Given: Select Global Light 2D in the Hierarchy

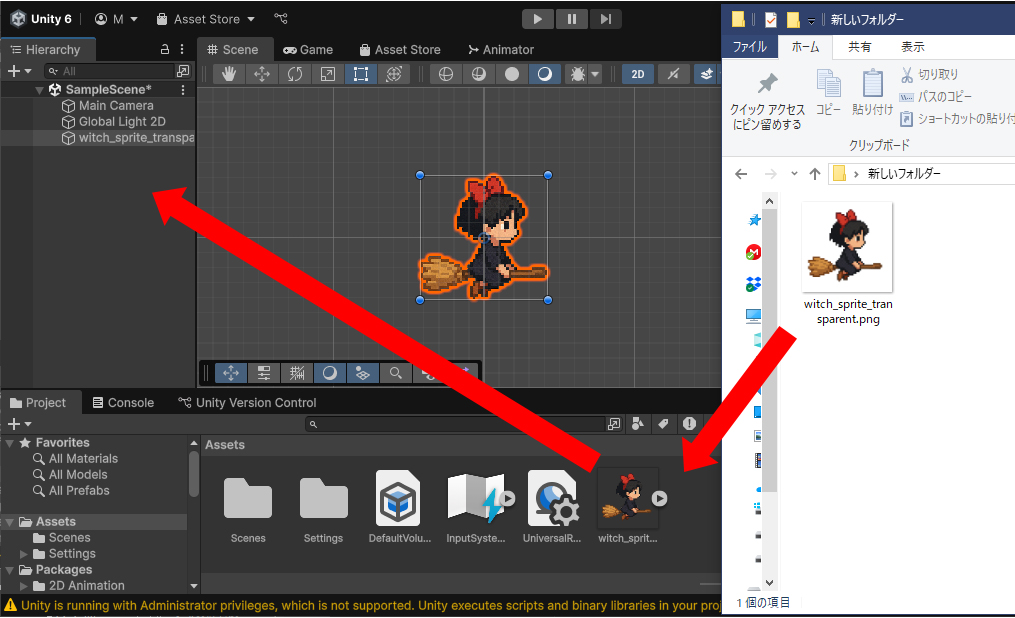Looking at the screenshot, I should (x=122, y=122).
